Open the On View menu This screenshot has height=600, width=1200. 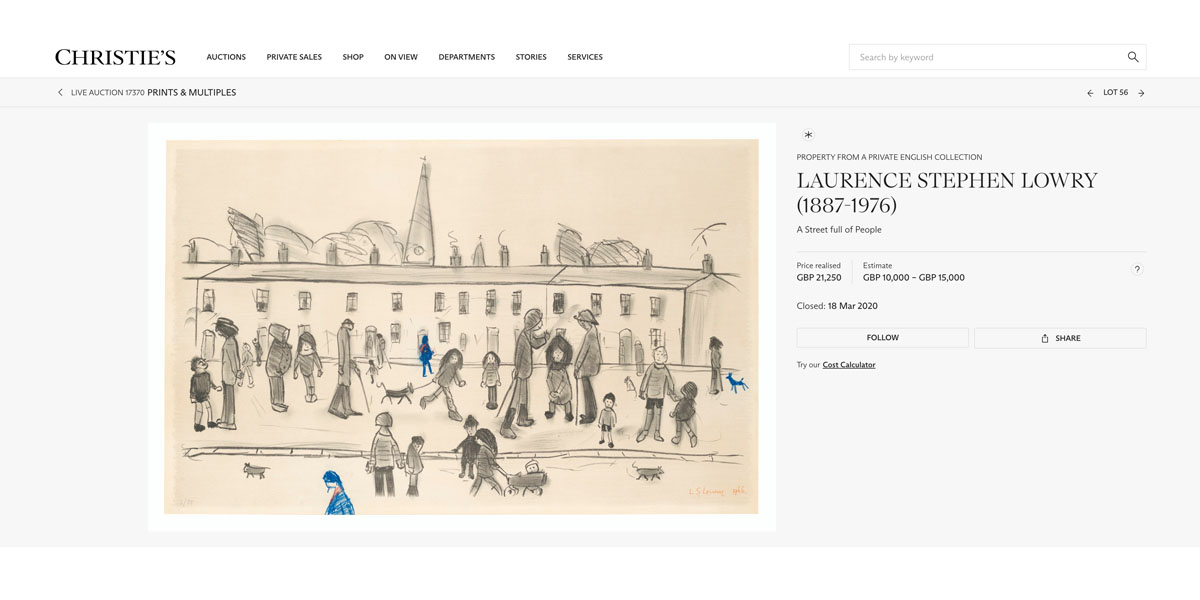[401, 57]
